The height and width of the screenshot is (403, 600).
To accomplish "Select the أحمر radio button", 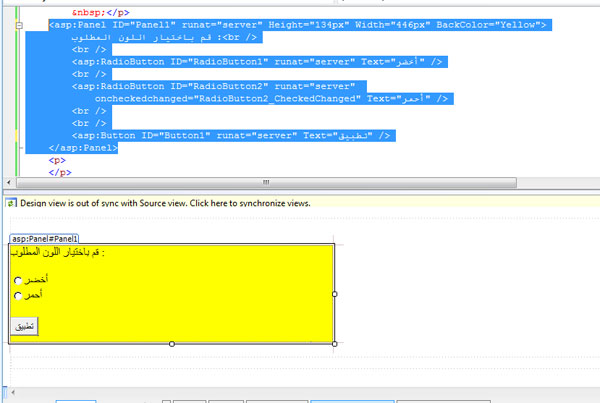I will tap(17, 296).
